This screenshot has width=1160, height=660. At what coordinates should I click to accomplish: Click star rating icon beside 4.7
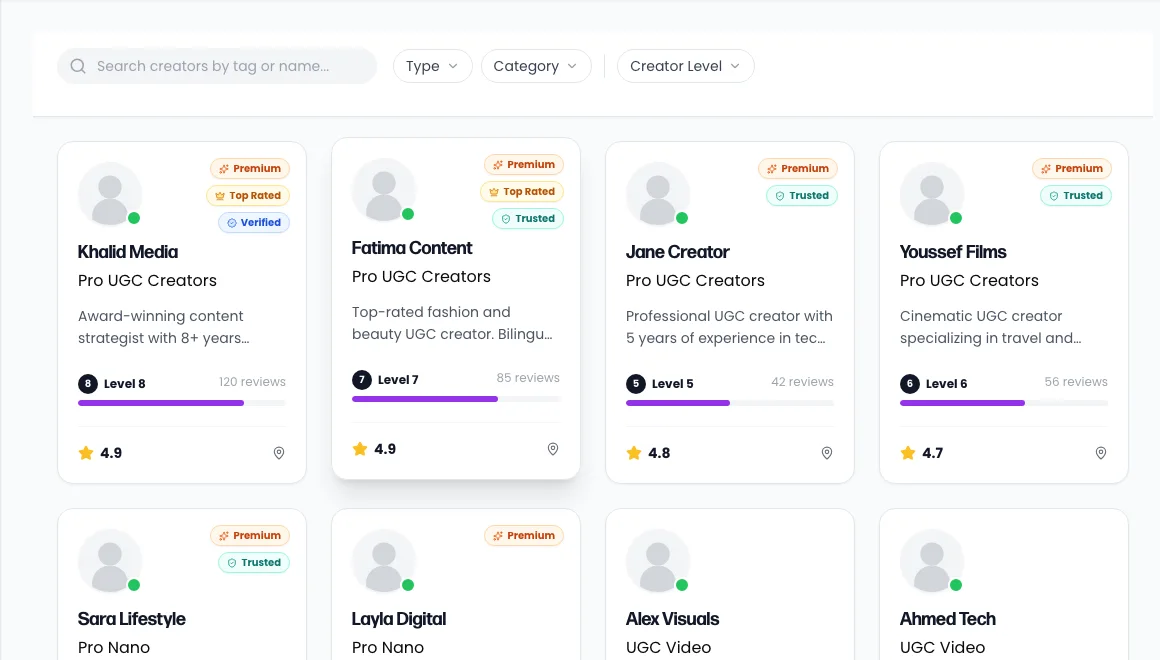(908, 453)
